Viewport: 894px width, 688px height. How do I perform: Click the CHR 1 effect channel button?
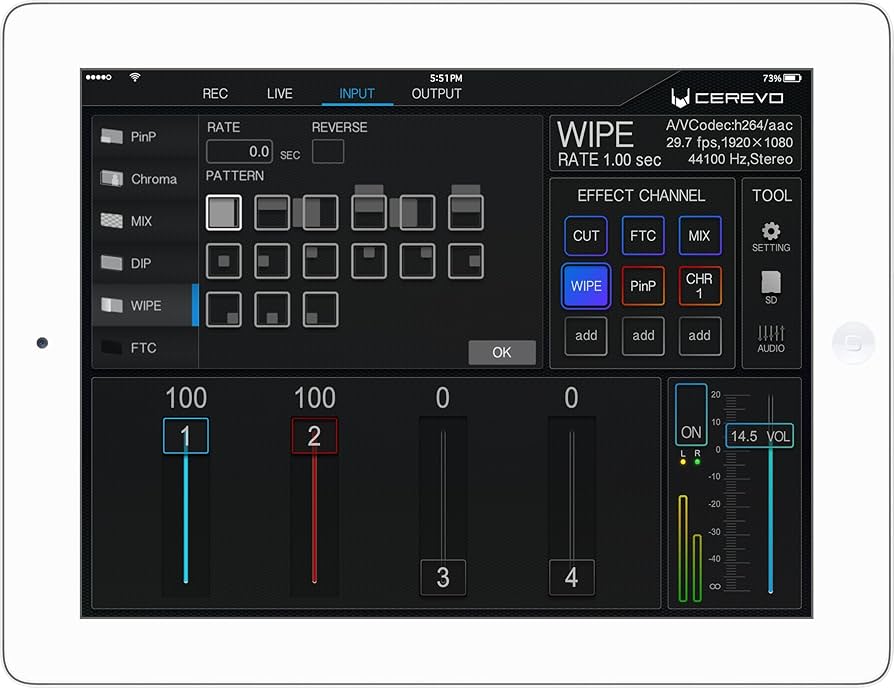tap(700, 286)
